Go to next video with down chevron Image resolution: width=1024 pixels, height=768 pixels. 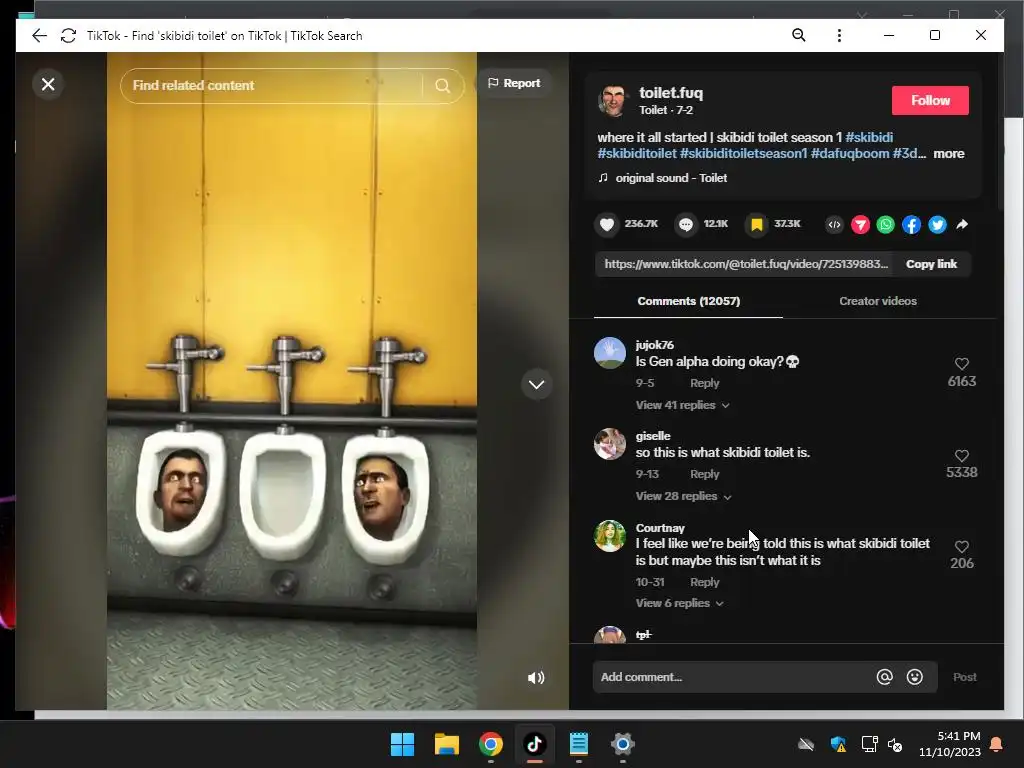coord(536,384)
